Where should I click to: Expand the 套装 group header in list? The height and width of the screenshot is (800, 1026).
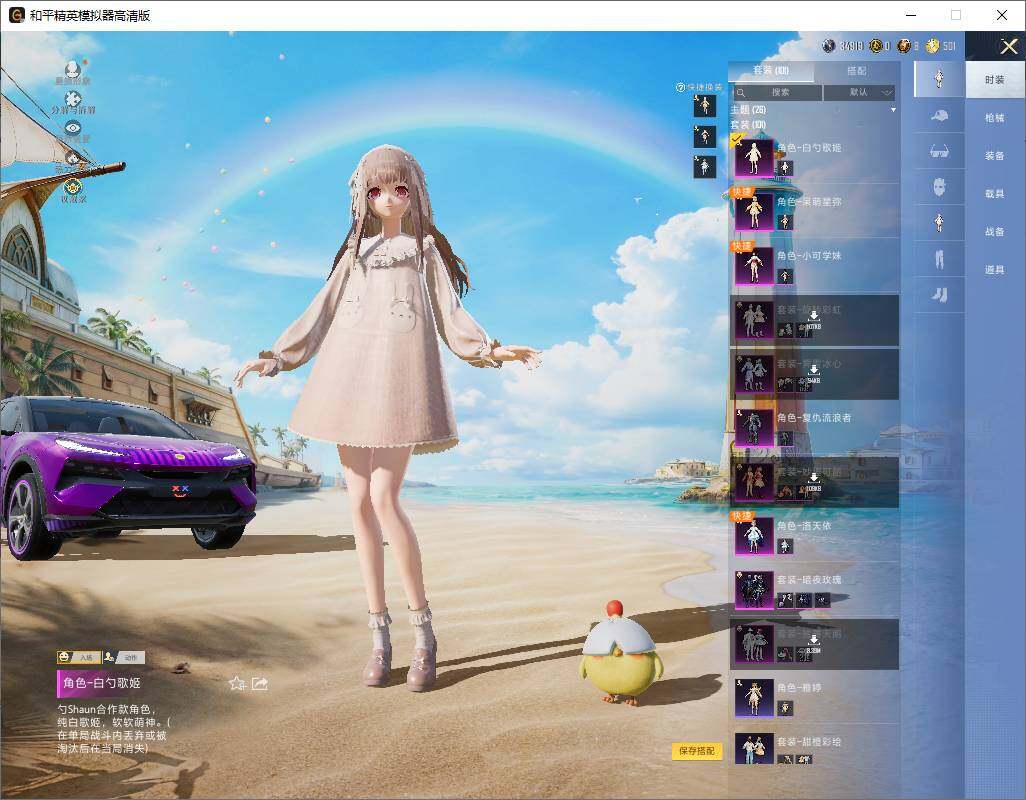748,124
